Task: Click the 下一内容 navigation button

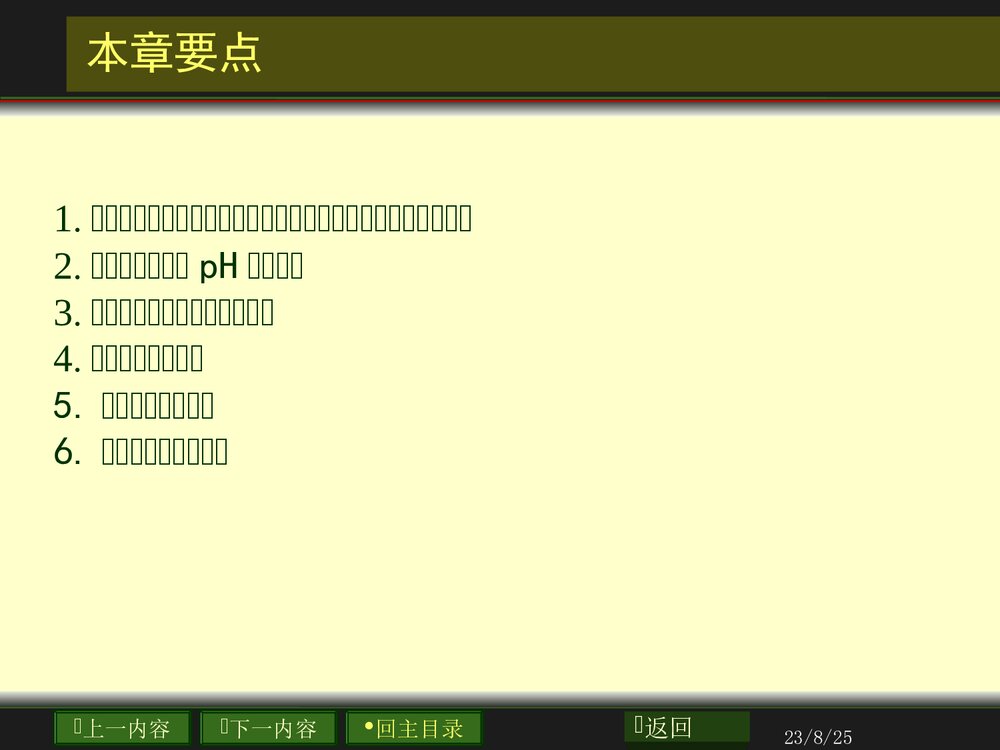Action: 267,728
